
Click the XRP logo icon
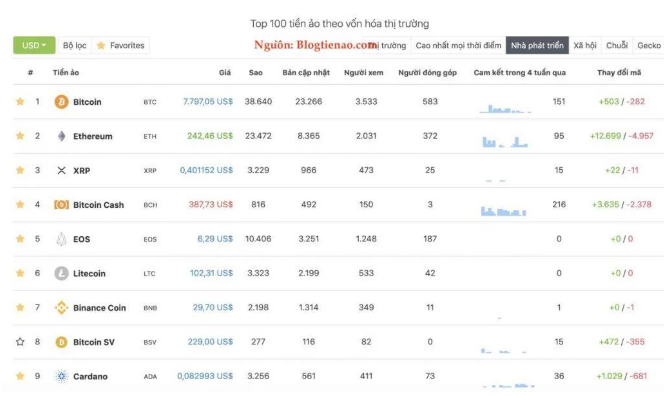(61, 171)
